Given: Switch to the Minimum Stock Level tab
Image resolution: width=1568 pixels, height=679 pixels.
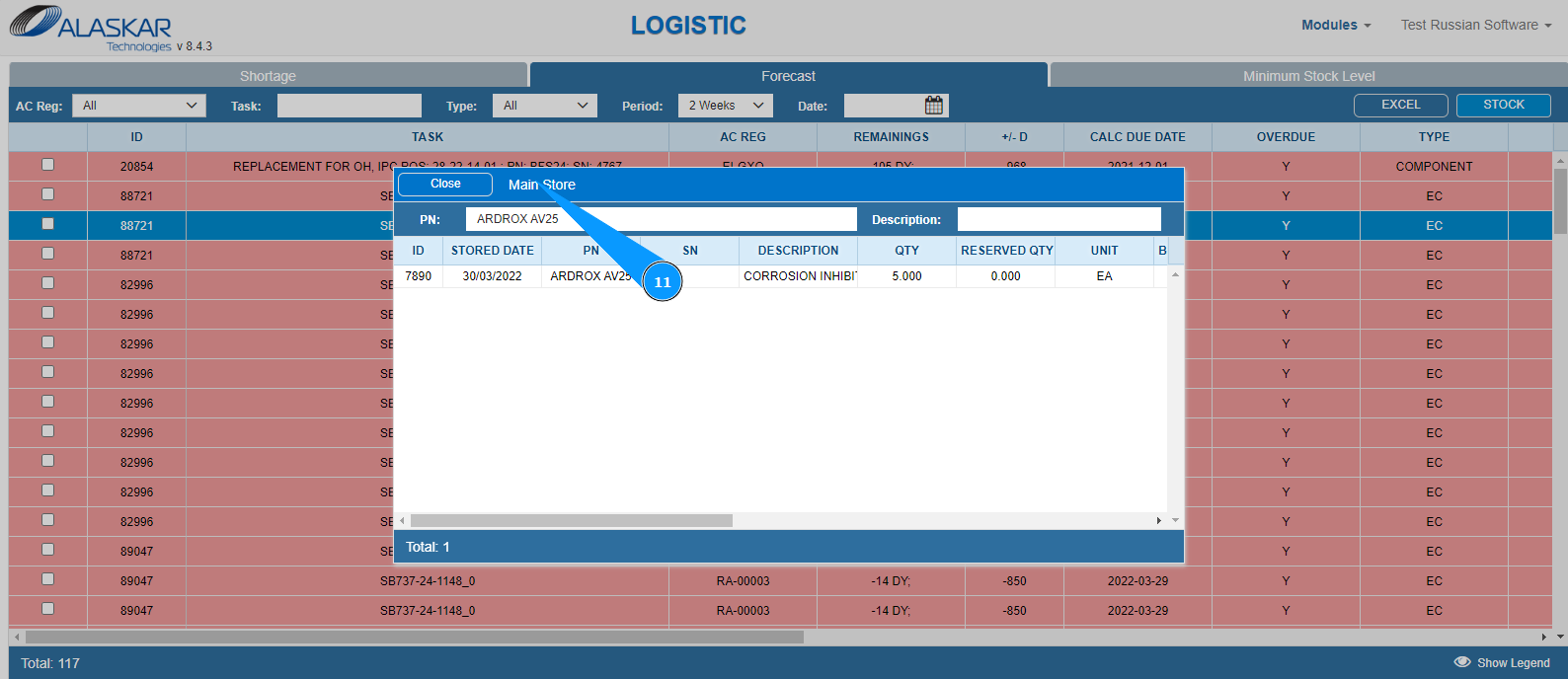Looking at the screenshot, I should coord(1308,76).
